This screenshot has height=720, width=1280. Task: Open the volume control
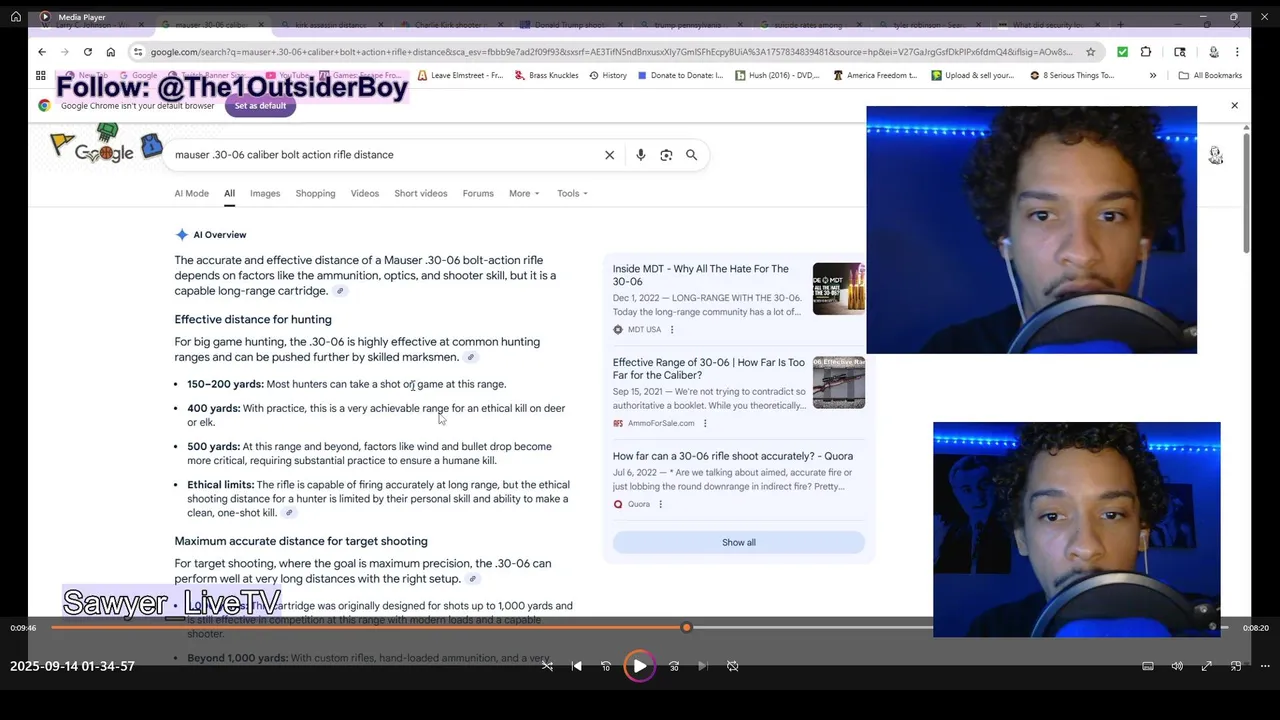[x=1177, y=666]
